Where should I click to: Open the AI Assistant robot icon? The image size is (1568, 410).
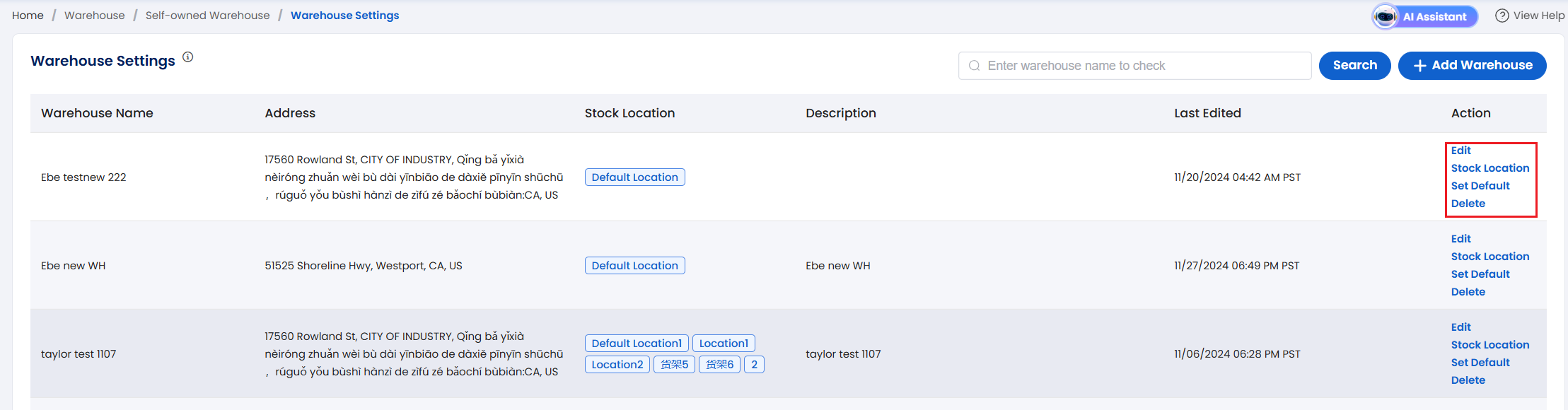1386,16
